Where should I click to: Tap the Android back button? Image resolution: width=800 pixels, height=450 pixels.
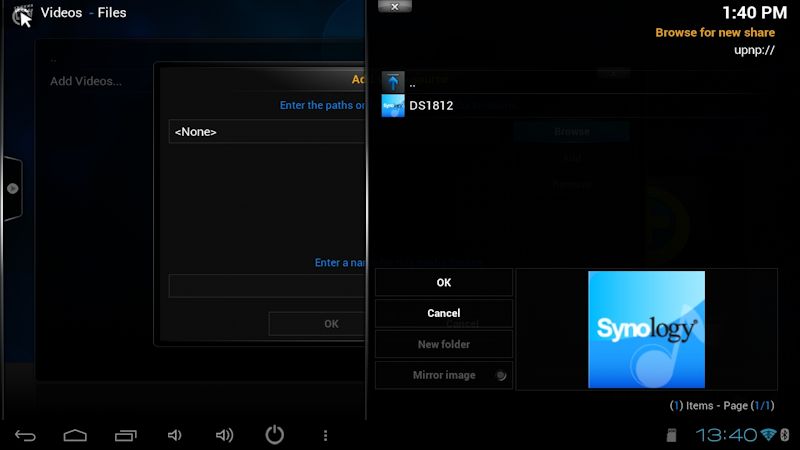click(x=25, y=435)
